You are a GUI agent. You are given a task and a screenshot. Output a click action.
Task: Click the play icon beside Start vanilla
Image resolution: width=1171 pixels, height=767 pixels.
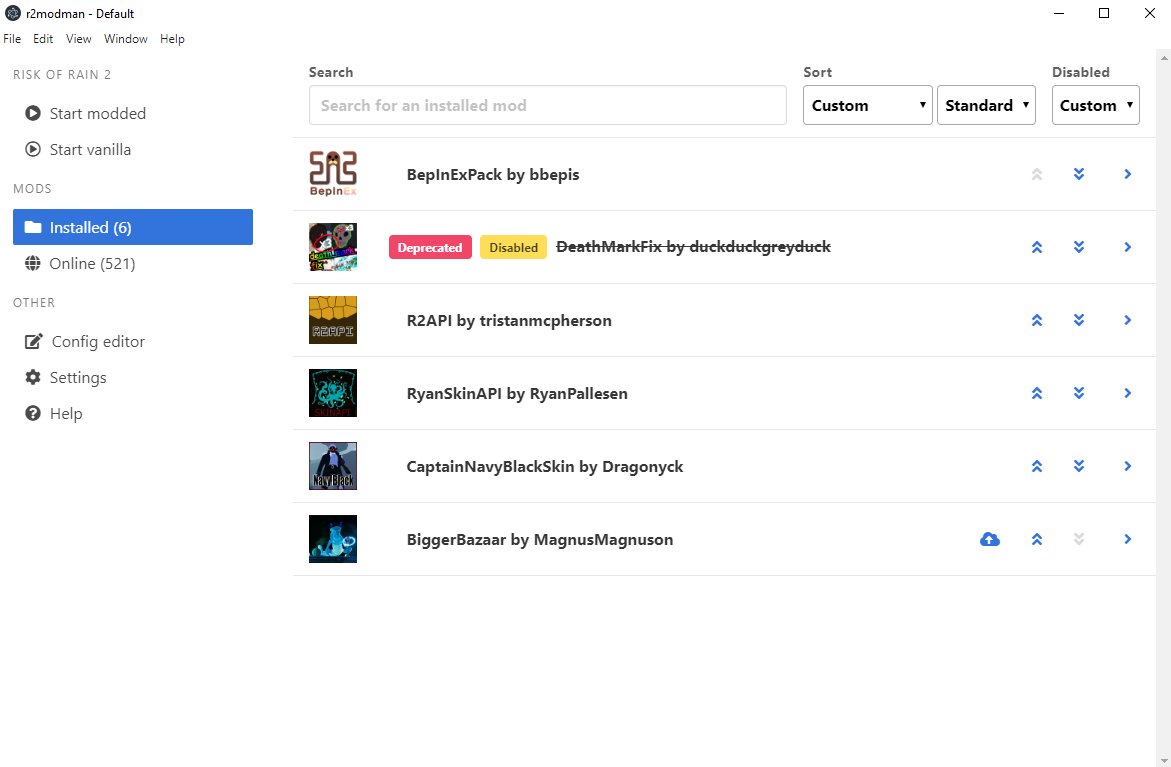click(x=33, y=149)
